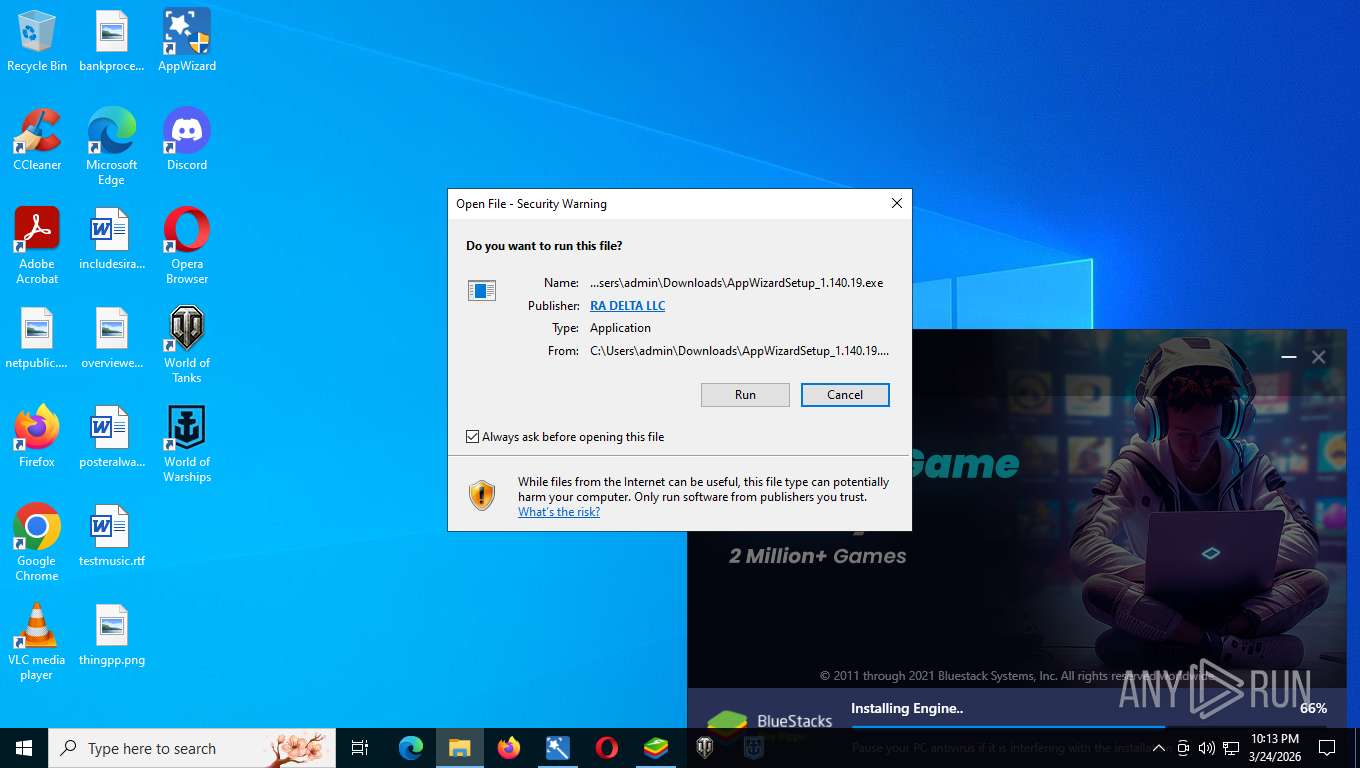
Task: Click World of Tanks taskbar icon
Action: point(705,747)
